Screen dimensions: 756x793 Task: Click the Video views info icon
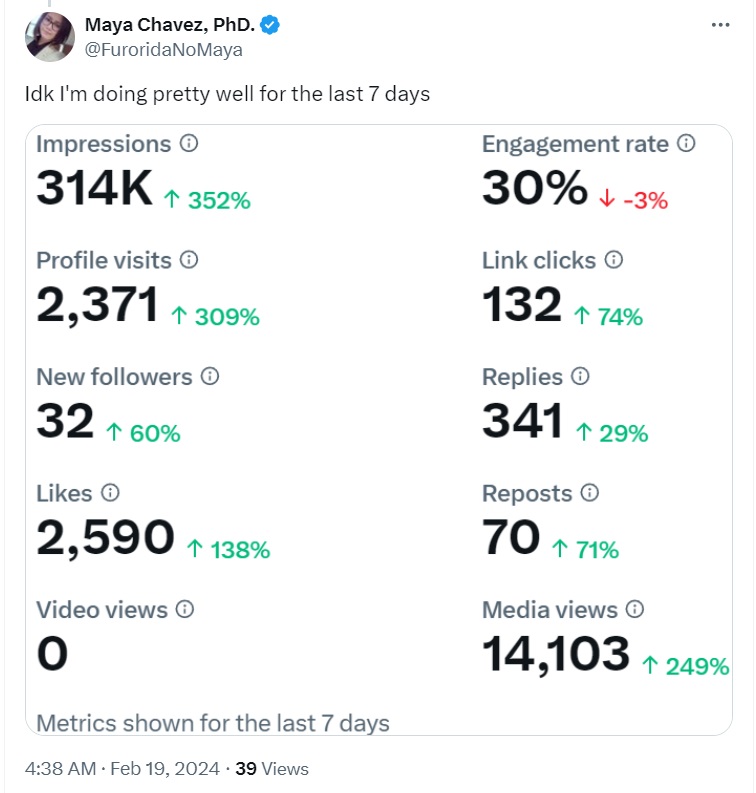185,609
